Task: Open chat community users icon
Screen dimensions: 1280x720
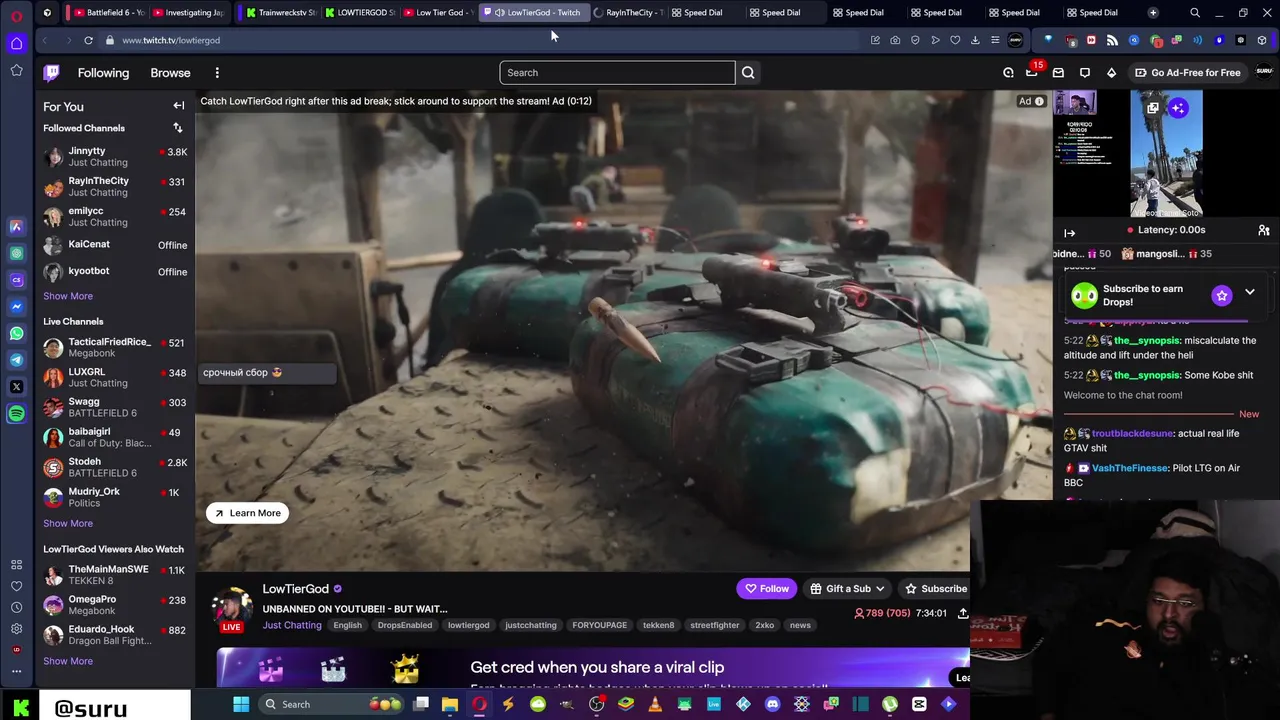Action: [1264, 230]
